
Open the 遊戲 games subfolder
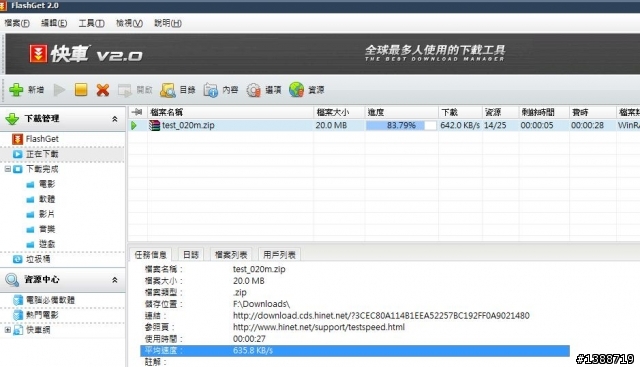47,244
